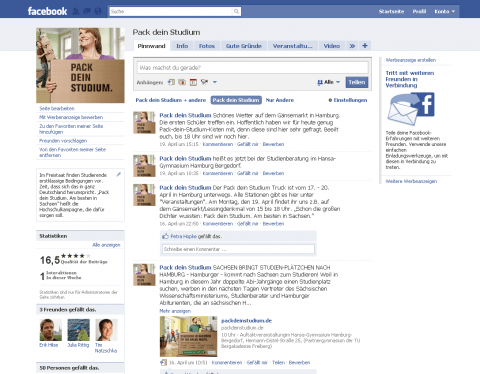This screenshot has height=374, width=480.
Task: Open the Konto dropdown menu
Action: tap(444, 11)
